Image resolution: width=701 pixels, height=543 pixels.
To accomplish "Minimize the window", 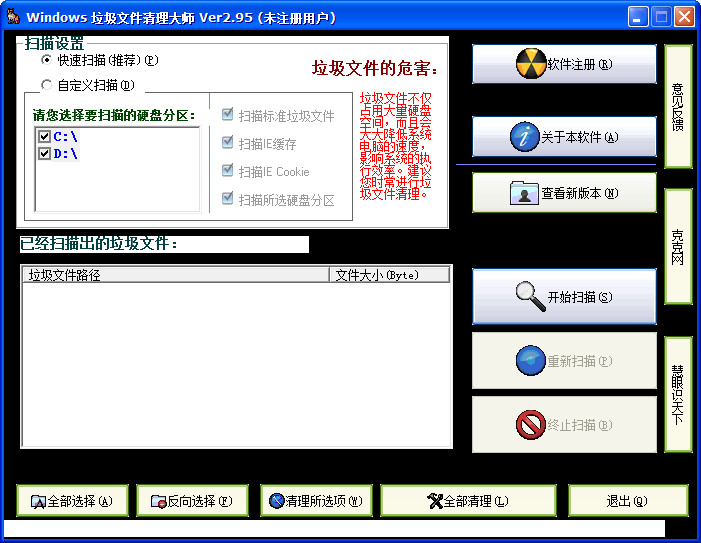I will pyautogui.click(x=638, y=17).
